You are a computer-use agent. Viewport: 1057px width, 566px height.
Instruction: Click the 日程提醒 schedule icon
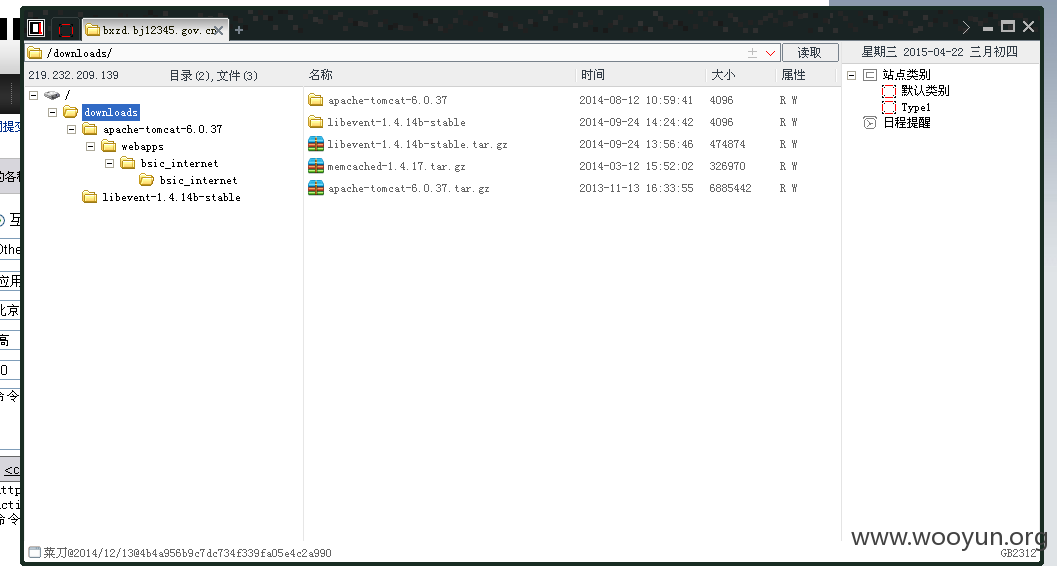tap(870, 123)
